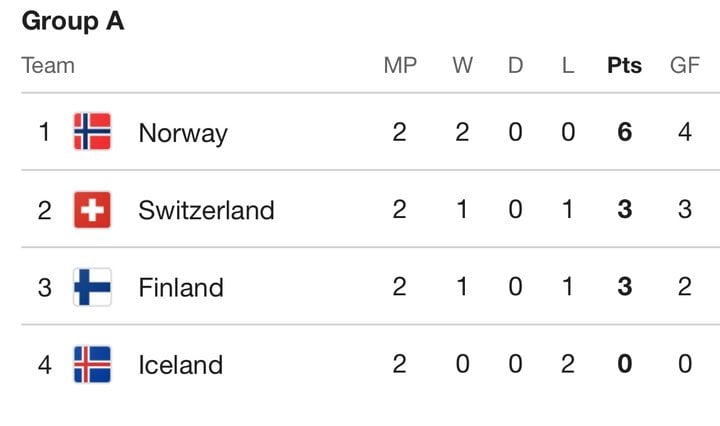Click the D column header
The width and height of the screenshot is (720, 426).
tap(515, 65)
